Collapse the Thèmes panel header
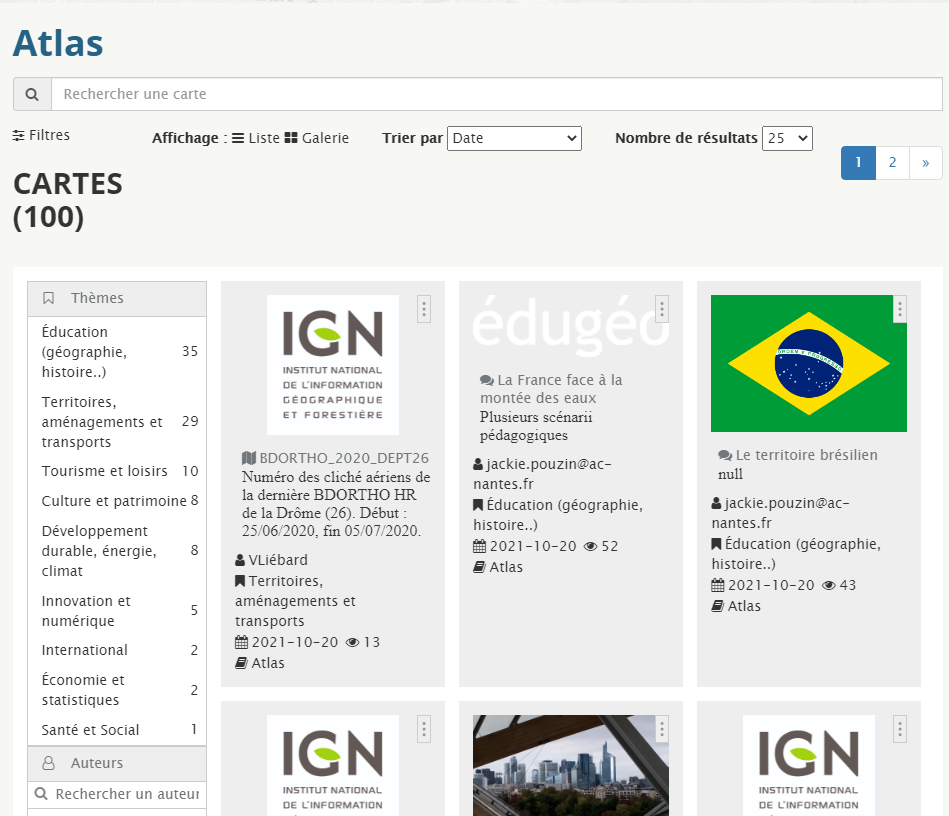 (117, 298)
